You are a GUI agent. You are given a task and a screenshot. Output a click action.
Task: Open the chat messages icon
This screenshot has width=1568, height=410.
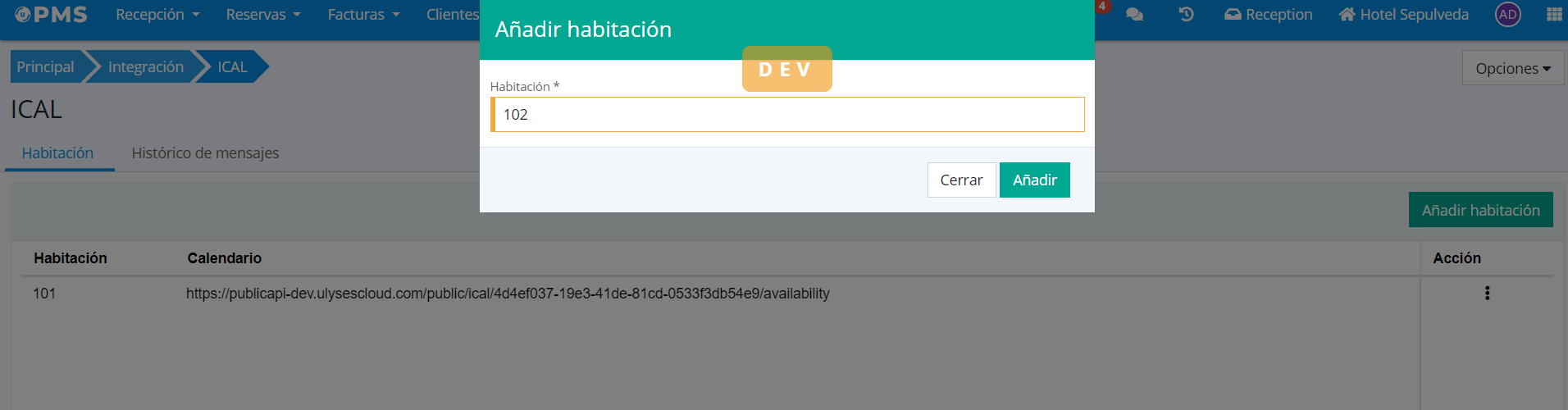[x=1134, y=15]
